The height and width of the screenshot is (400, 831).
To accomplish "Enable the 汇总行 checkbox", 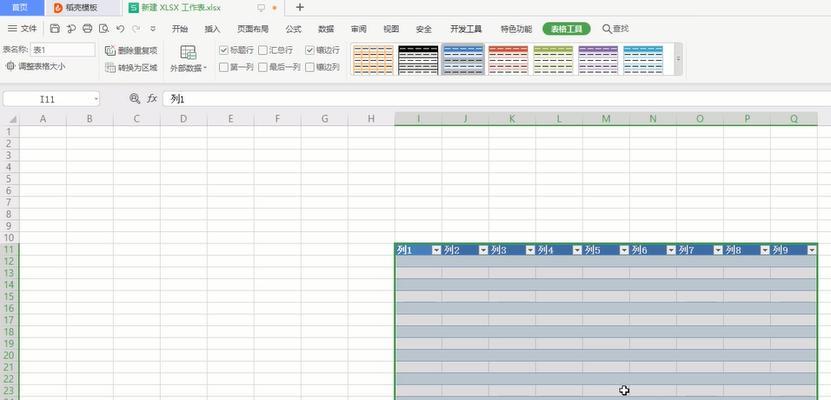I will point(263,50).
